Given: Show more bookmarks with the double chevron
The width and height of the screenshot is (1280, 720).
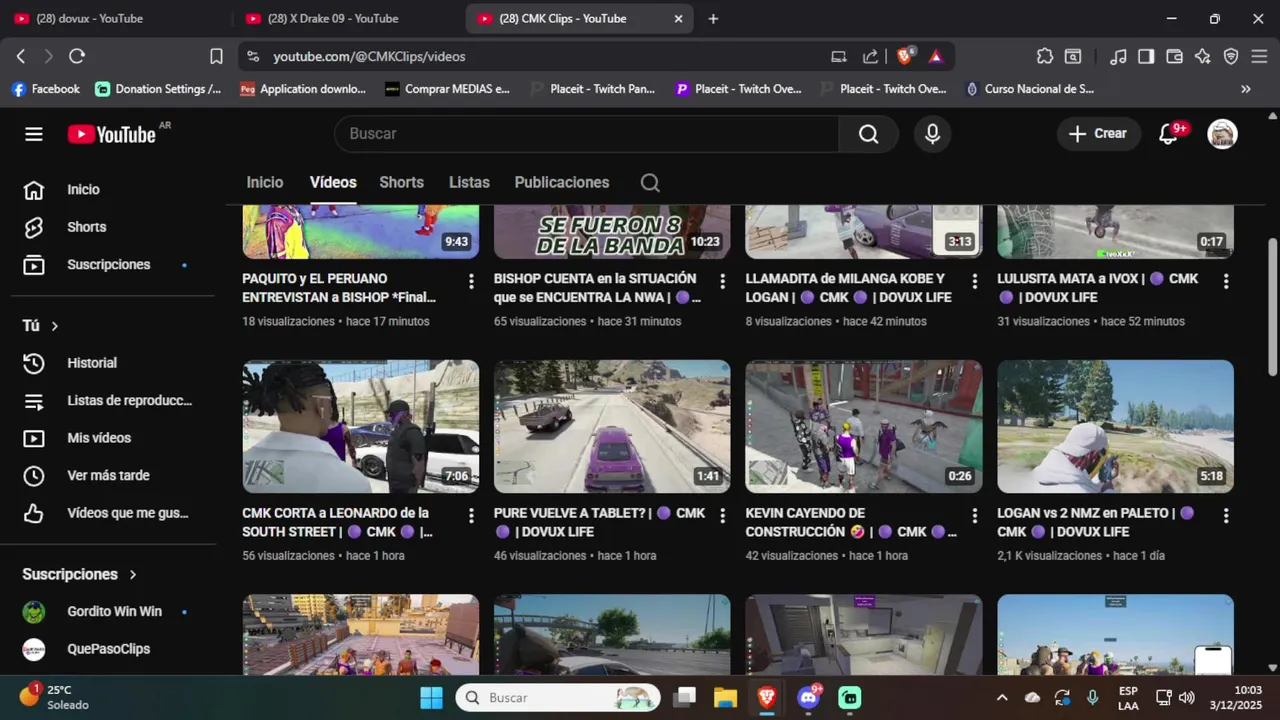Looking at the screenshot, I should [x=1245, y=89].
